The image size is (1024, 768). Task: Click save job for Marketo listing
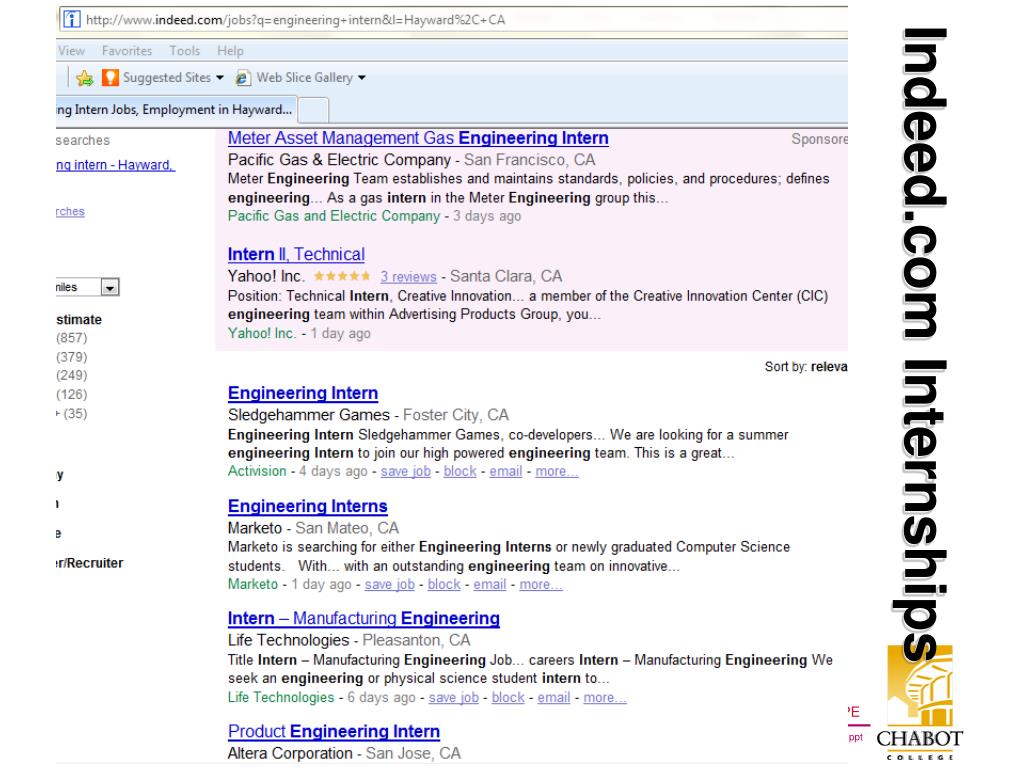(389, 584)
